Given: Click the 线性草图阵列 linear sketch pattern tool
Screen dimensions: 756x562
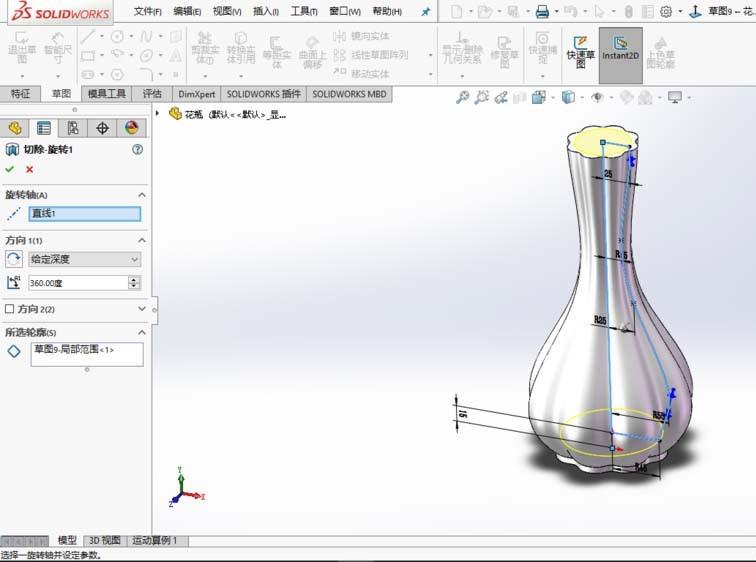Looking at the screenshot, I should click(x=371, y=55).
